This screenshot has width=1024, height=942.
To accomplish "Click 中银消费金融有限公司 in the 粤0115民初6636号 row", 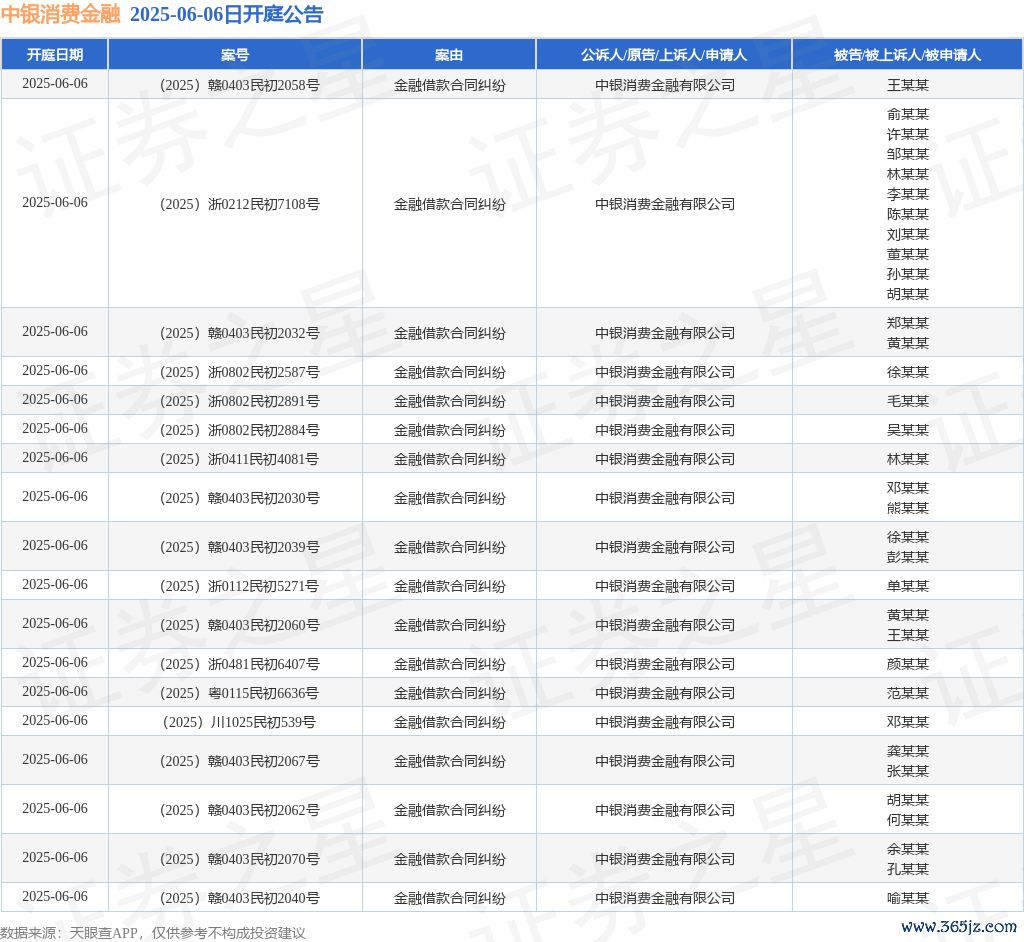I will pos(665,693).
